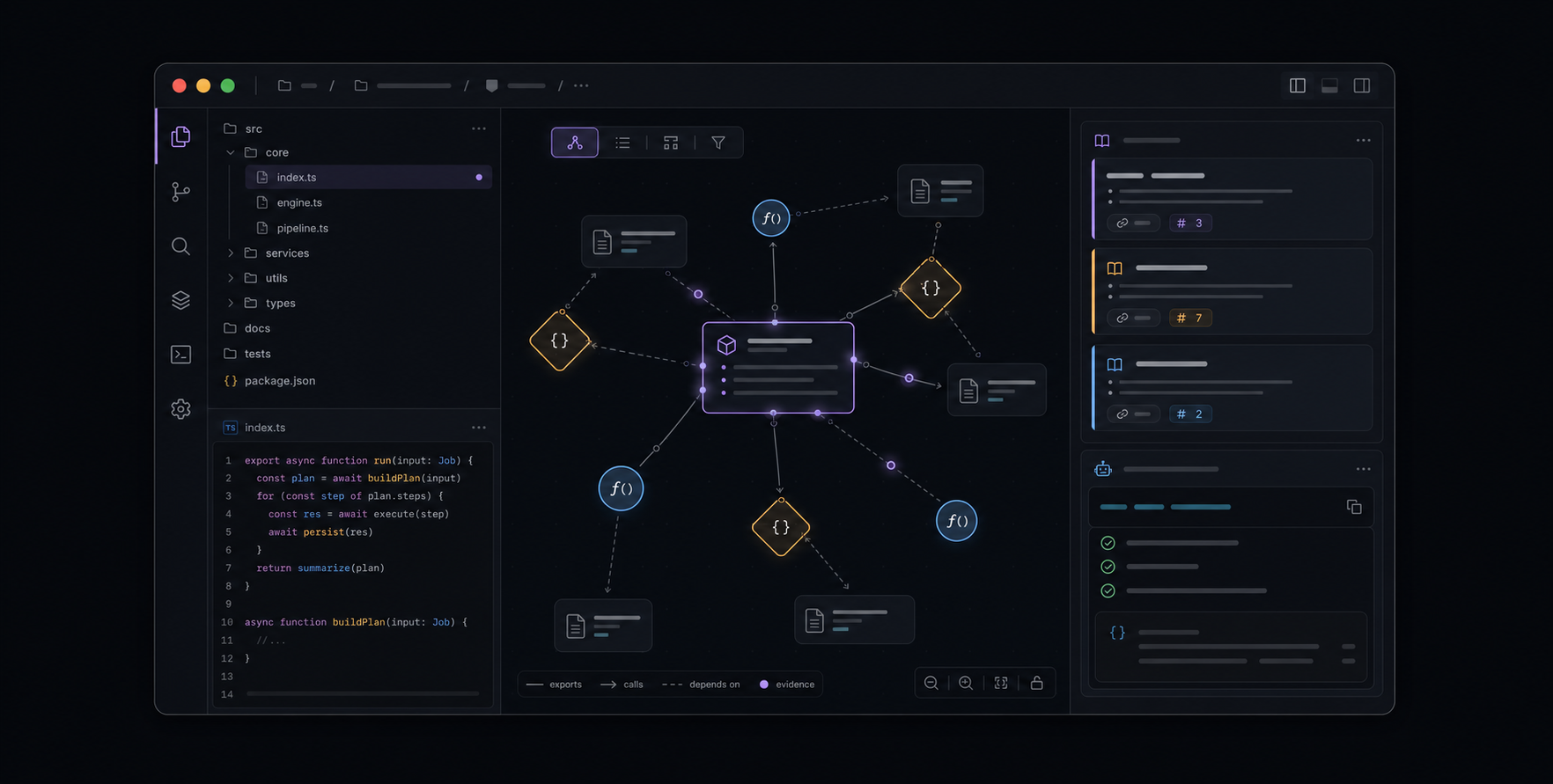Click the blue # 2 reference badge
This screenshot has height=784, width=1553.
click(1190, 414)
